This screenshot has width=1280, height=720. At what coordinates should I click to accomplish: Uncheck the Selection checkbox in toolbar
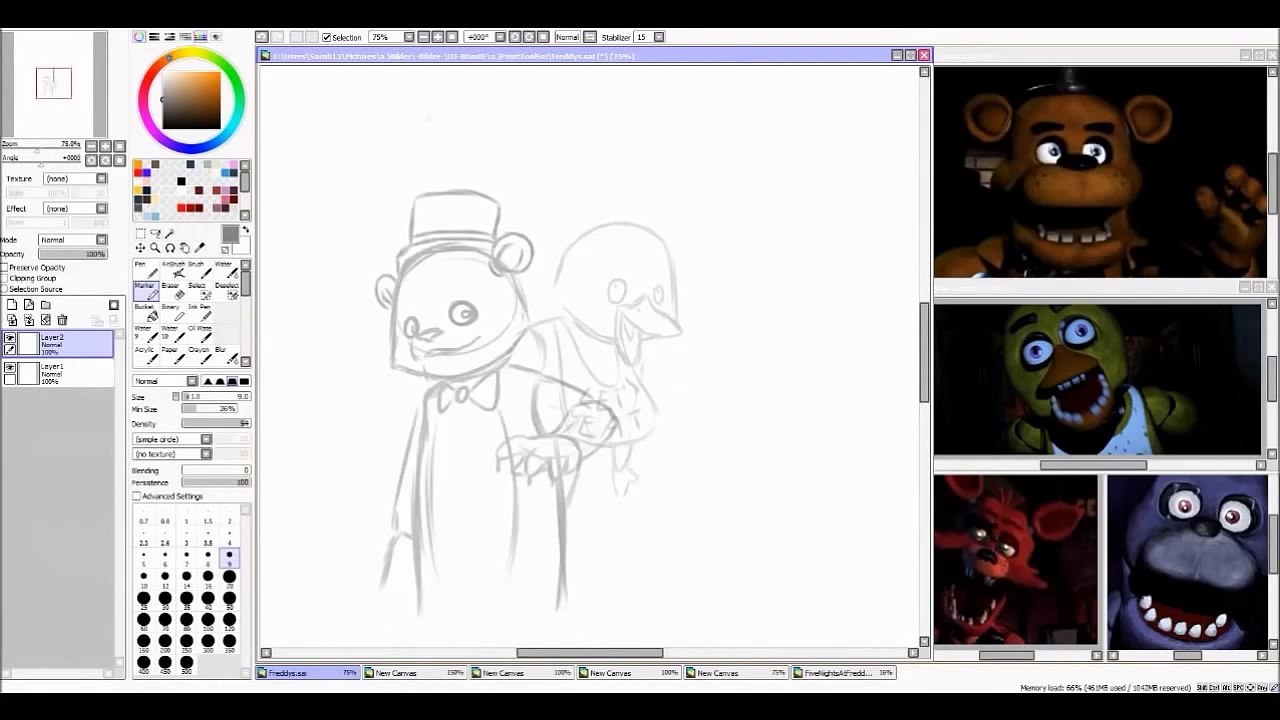327,37
